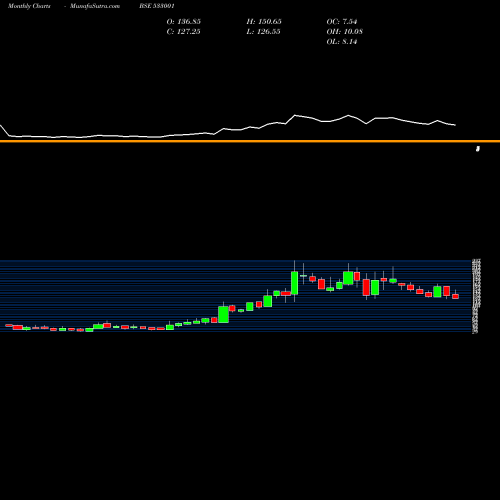Viewport: 500px width, 500px height.
Task: Click the 'OL: 8.14' value
Action: [342, 42]
